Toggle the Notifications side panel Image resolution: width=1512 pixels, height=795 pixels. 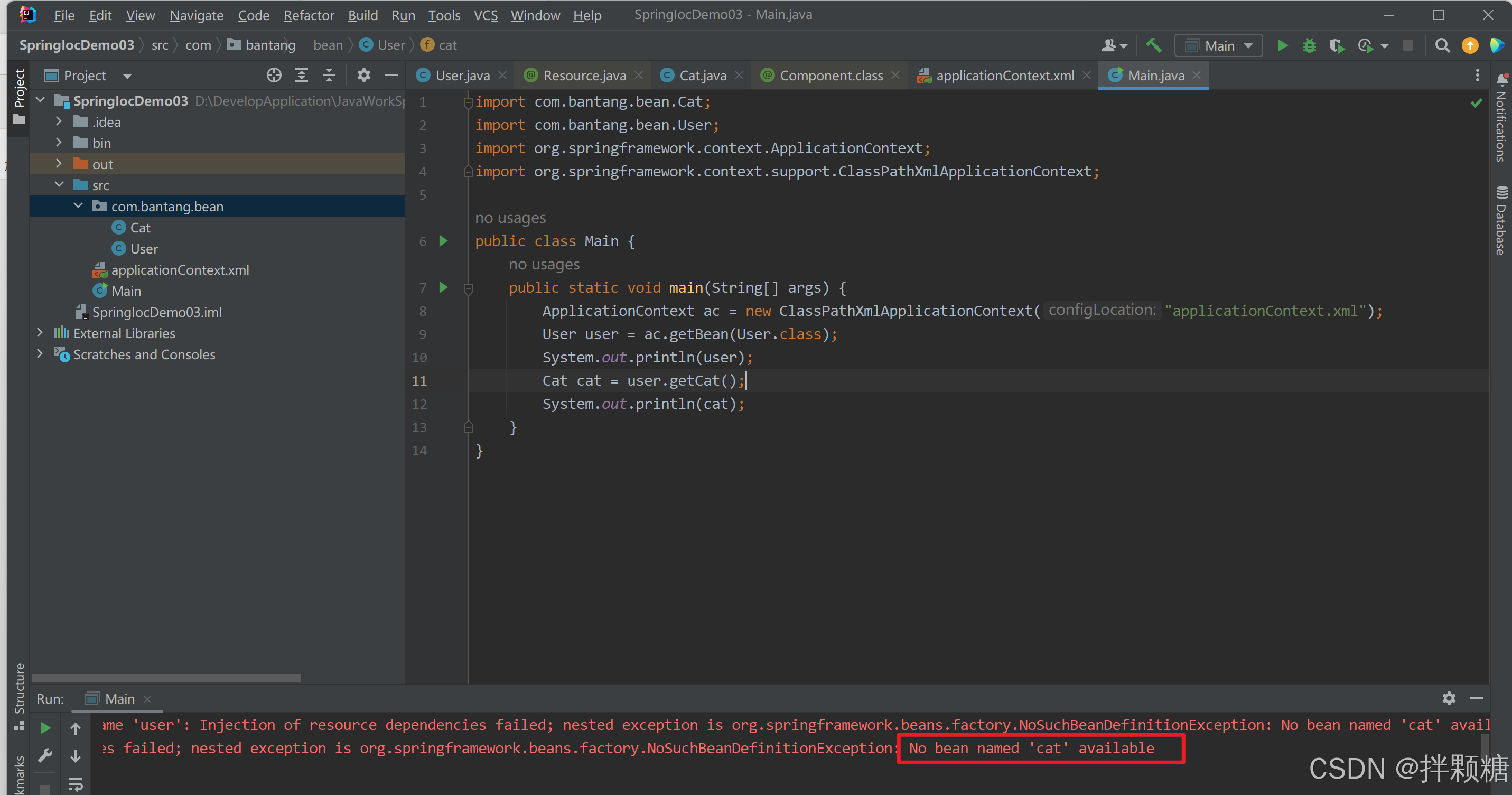pyautogui.click(x=1501, y=117)
